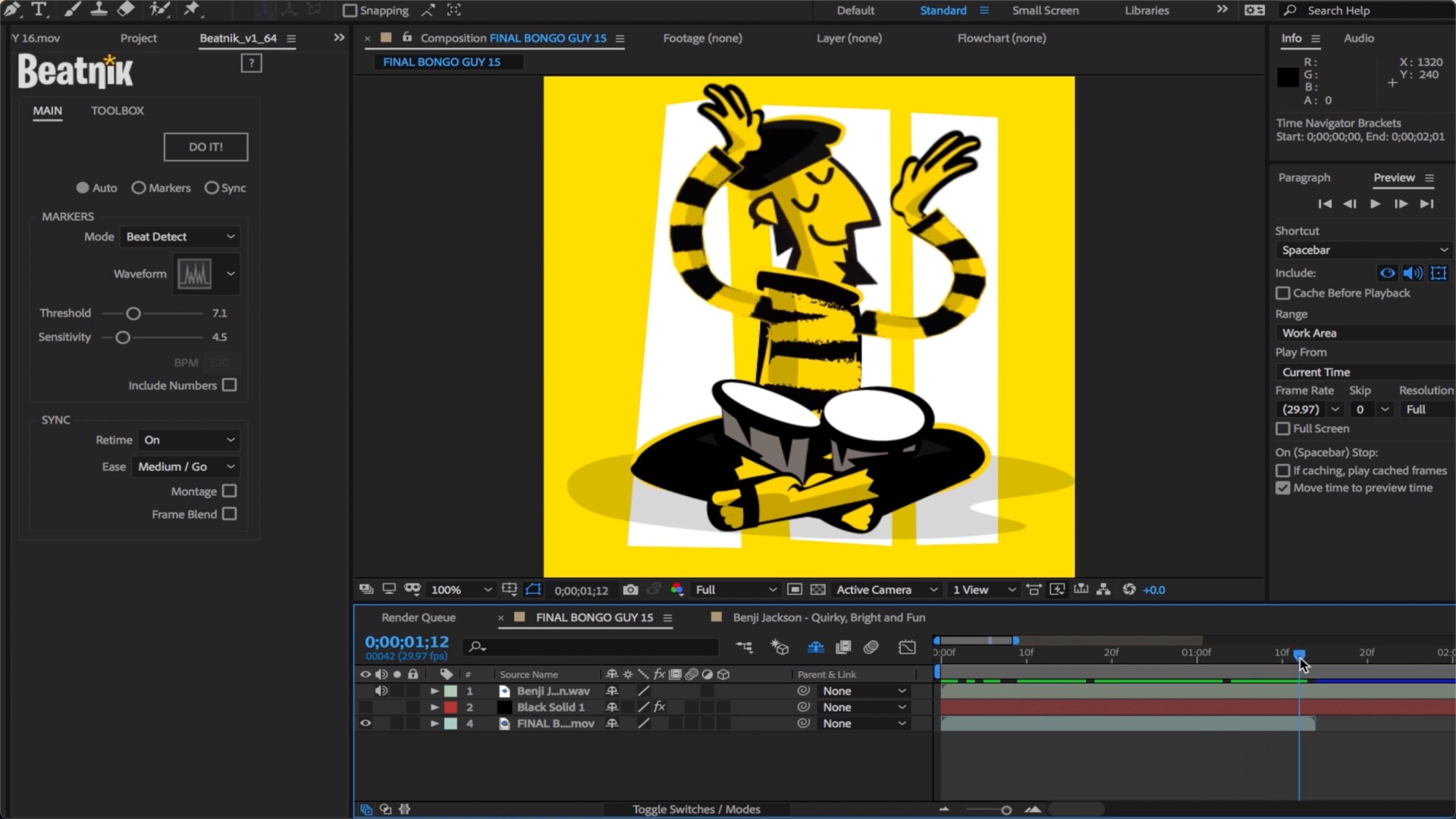
Task: Jump to the last frame button
Action: point(1426,203)
